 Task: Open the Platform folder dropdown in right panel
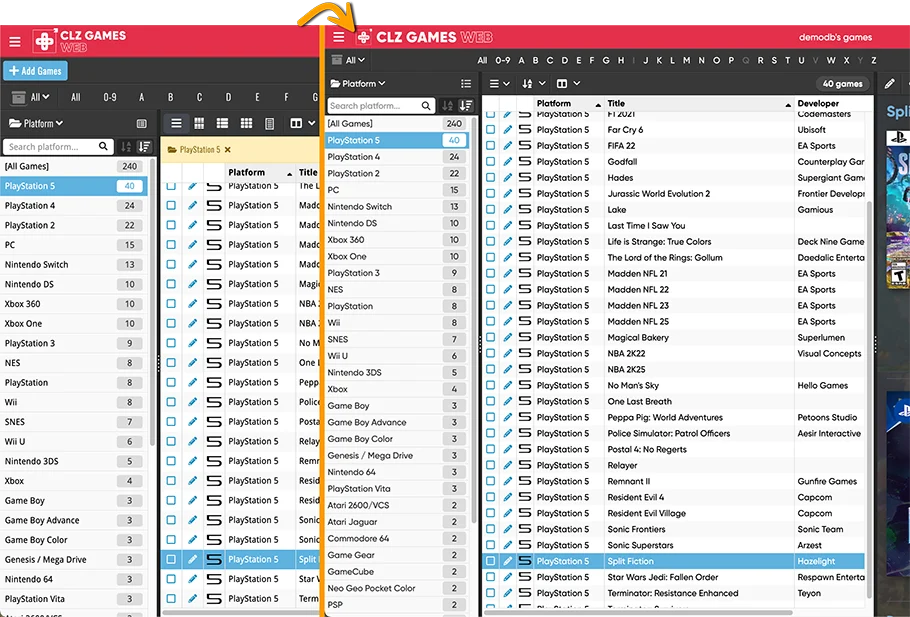[358, 84]
